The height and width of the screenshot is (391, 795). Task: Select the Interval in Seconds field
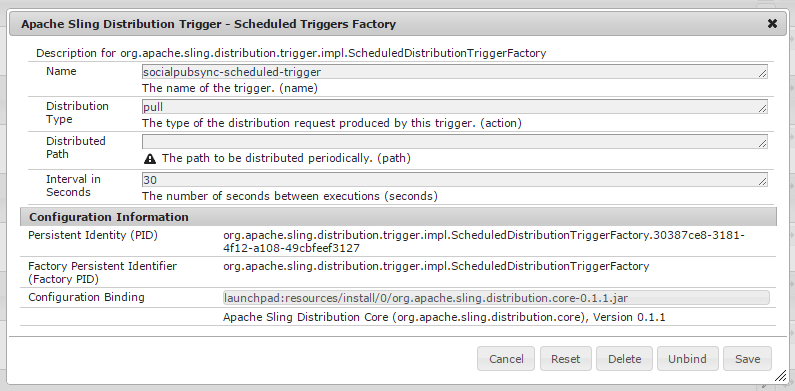455,180
